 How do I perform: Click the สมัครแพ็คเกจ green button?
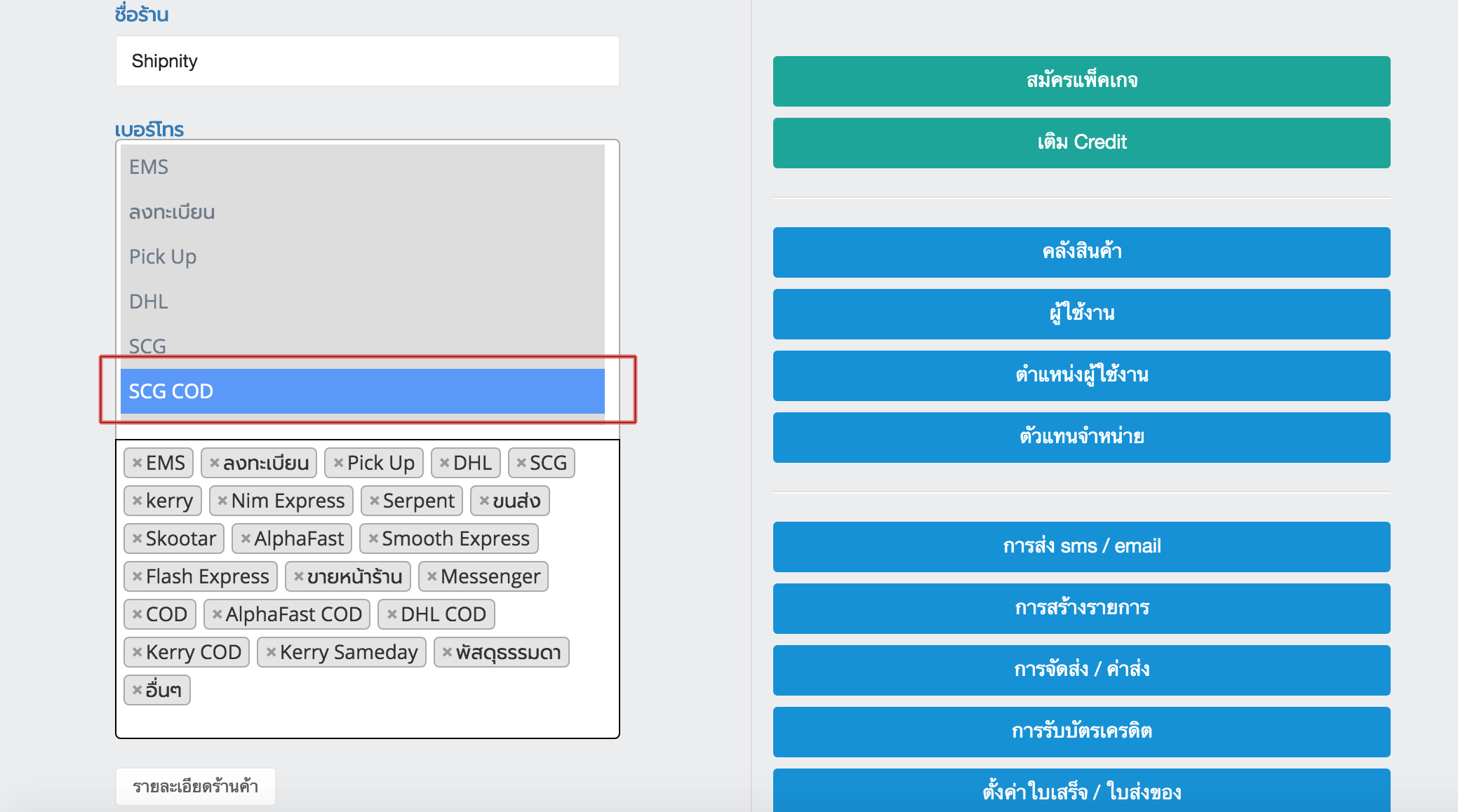pyautogui.click(x=1081, y=81)
